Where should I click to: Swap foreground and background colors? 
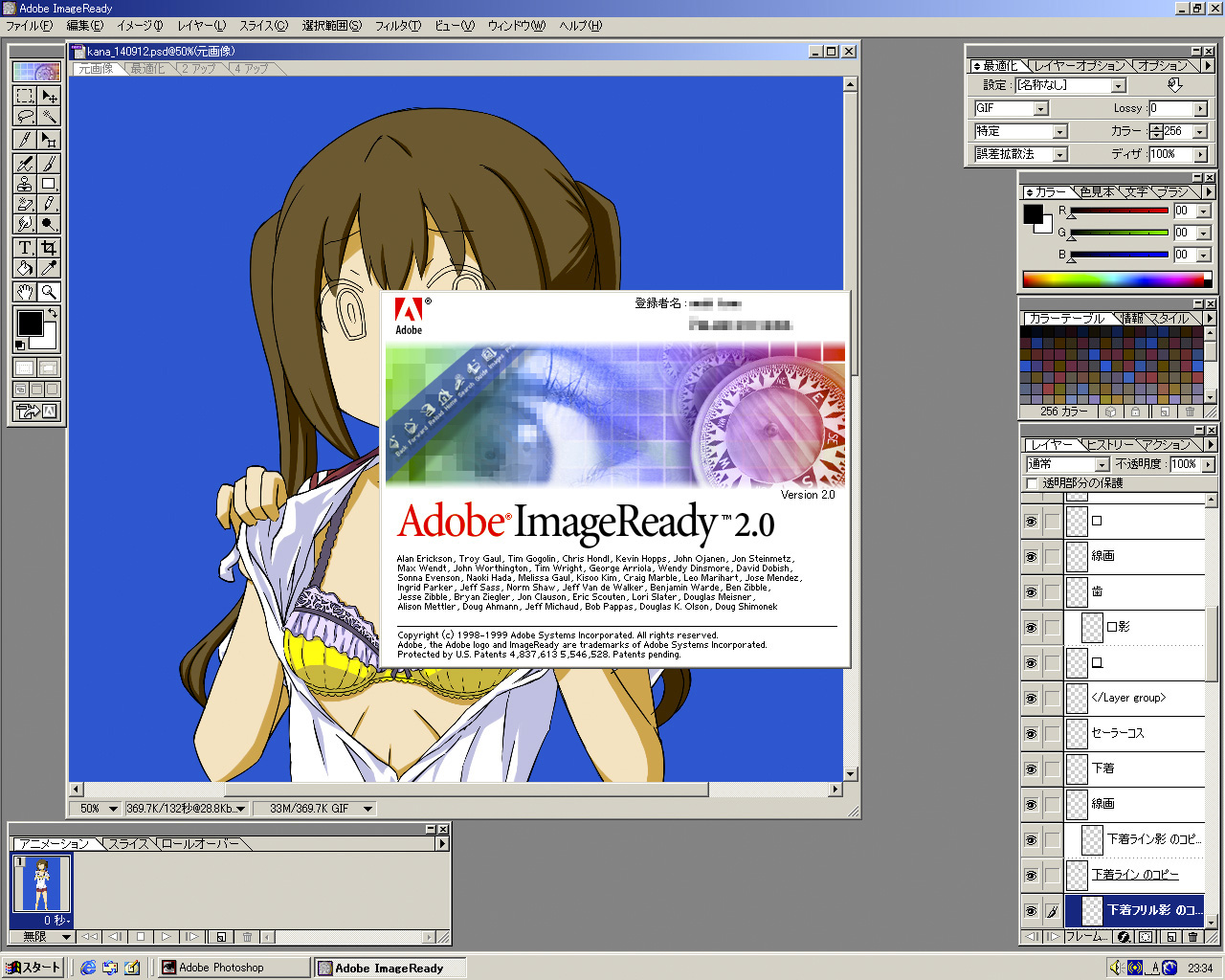tap(53, 314)
